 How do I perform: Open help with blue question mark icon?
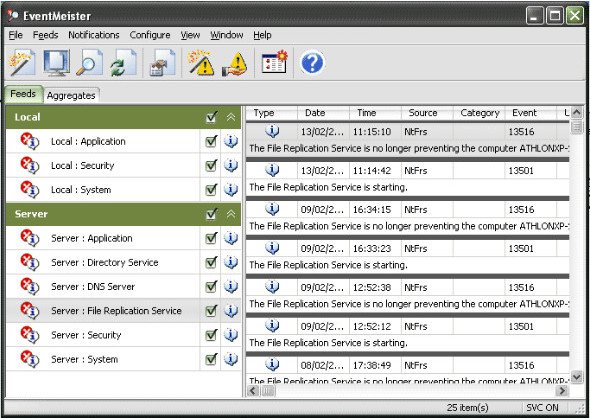[312, 63]
